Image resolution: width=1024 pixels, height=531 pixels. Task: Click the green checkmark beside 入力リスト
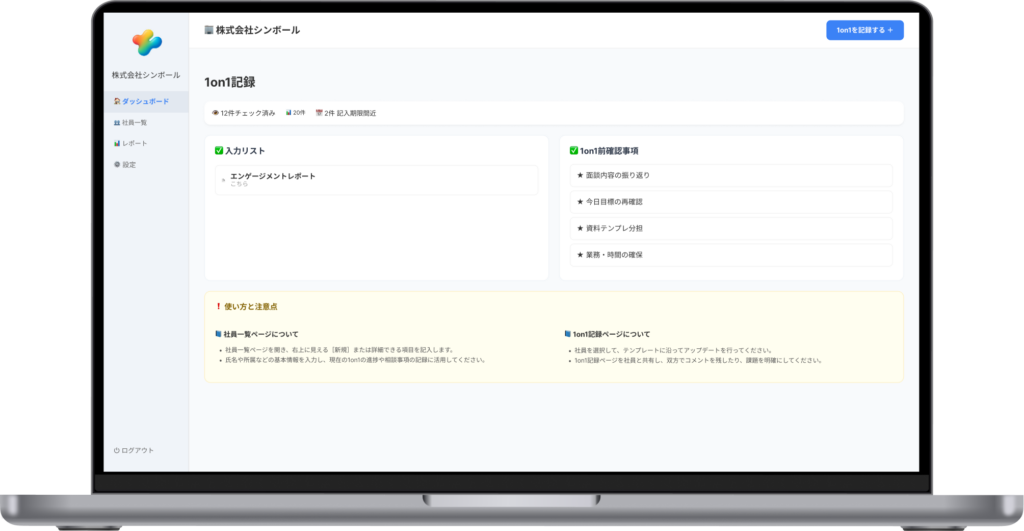pyautogui.click(x=219, y=151)
